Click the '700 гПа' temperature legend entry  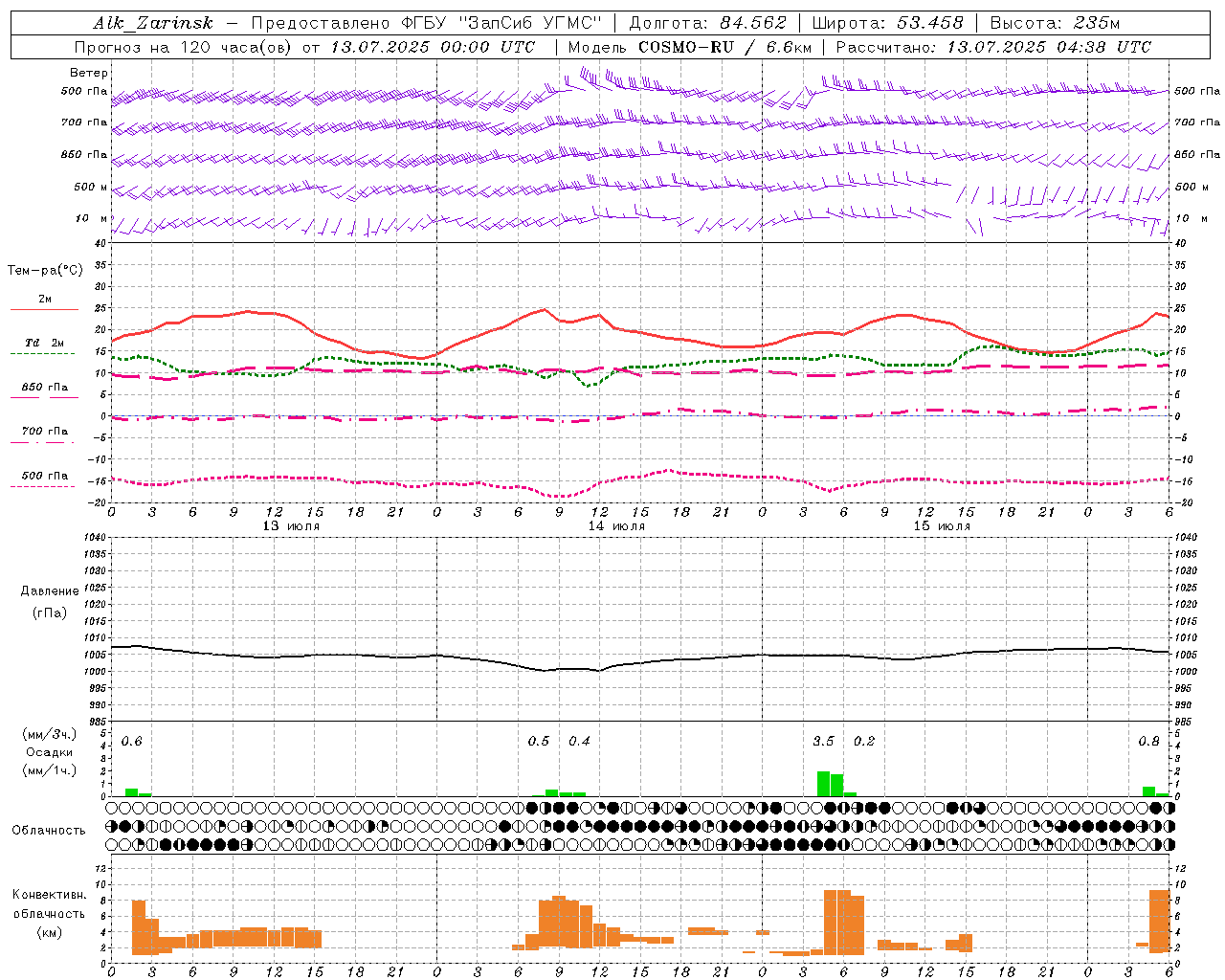(44, 432)
